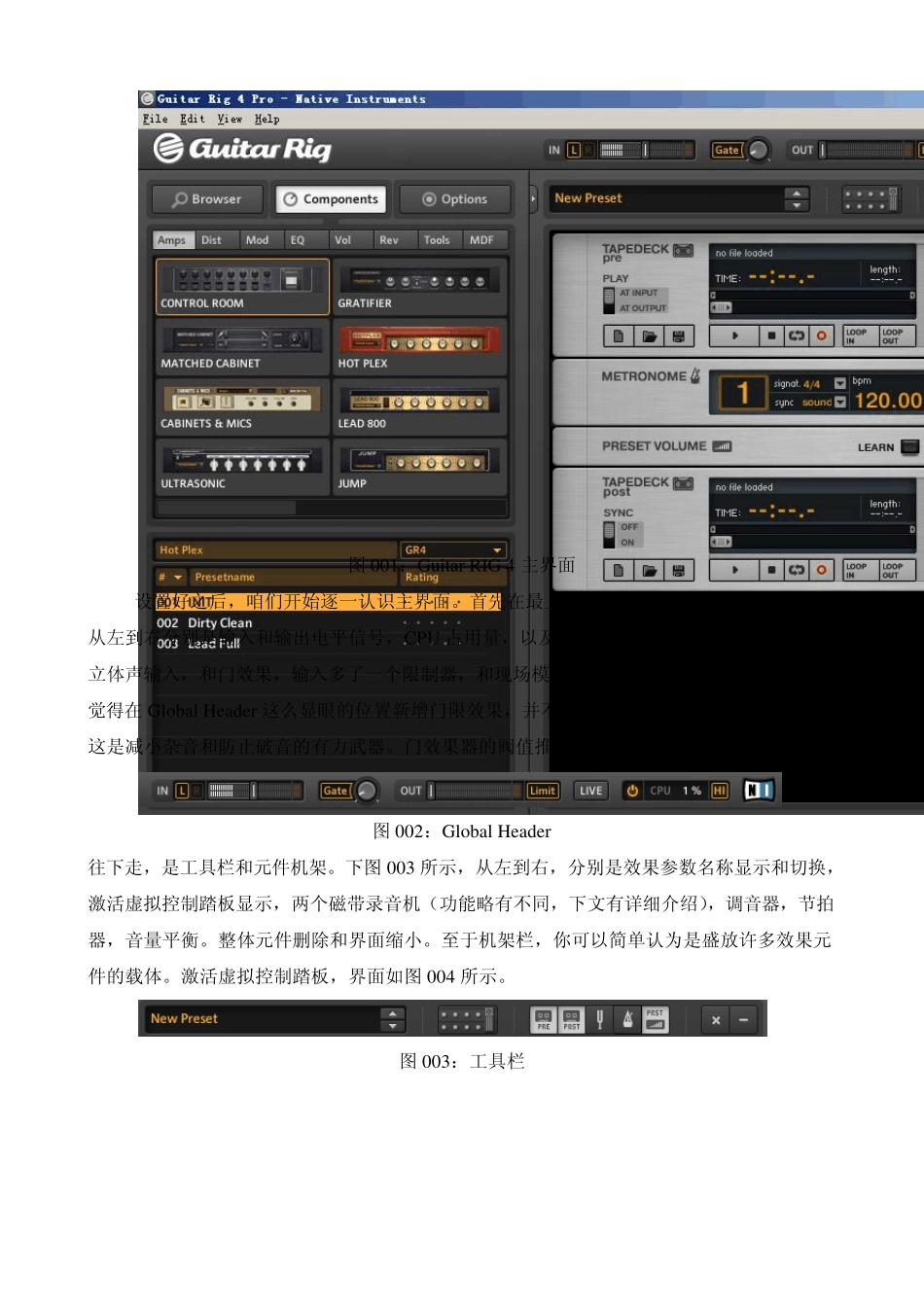Open the Browser panel
Screen dimensions: 924x1307
click(207, 199)
